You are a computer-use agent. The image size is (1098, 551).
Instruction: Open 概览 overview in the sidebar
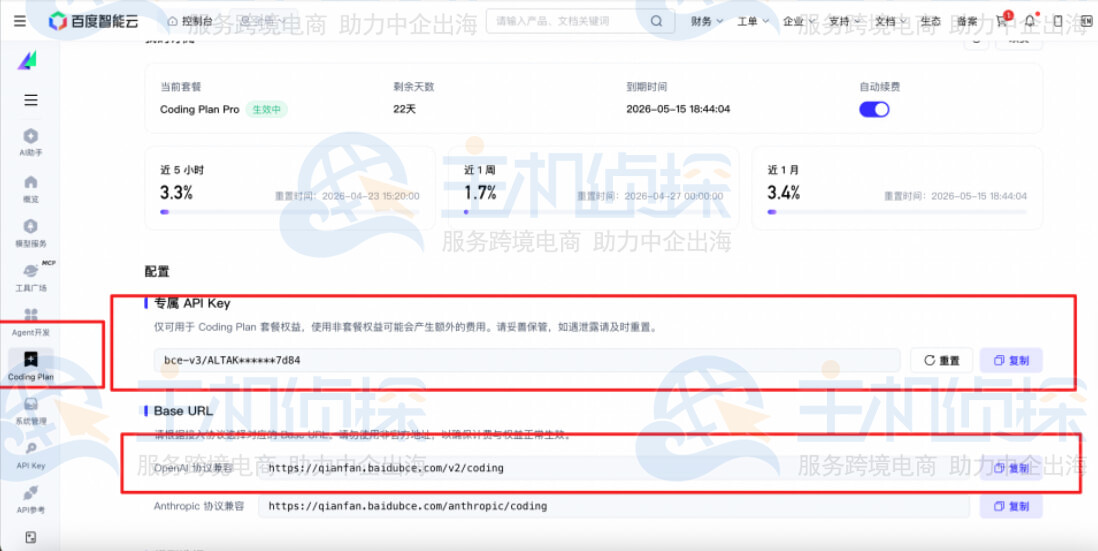(x=31, y=189)
